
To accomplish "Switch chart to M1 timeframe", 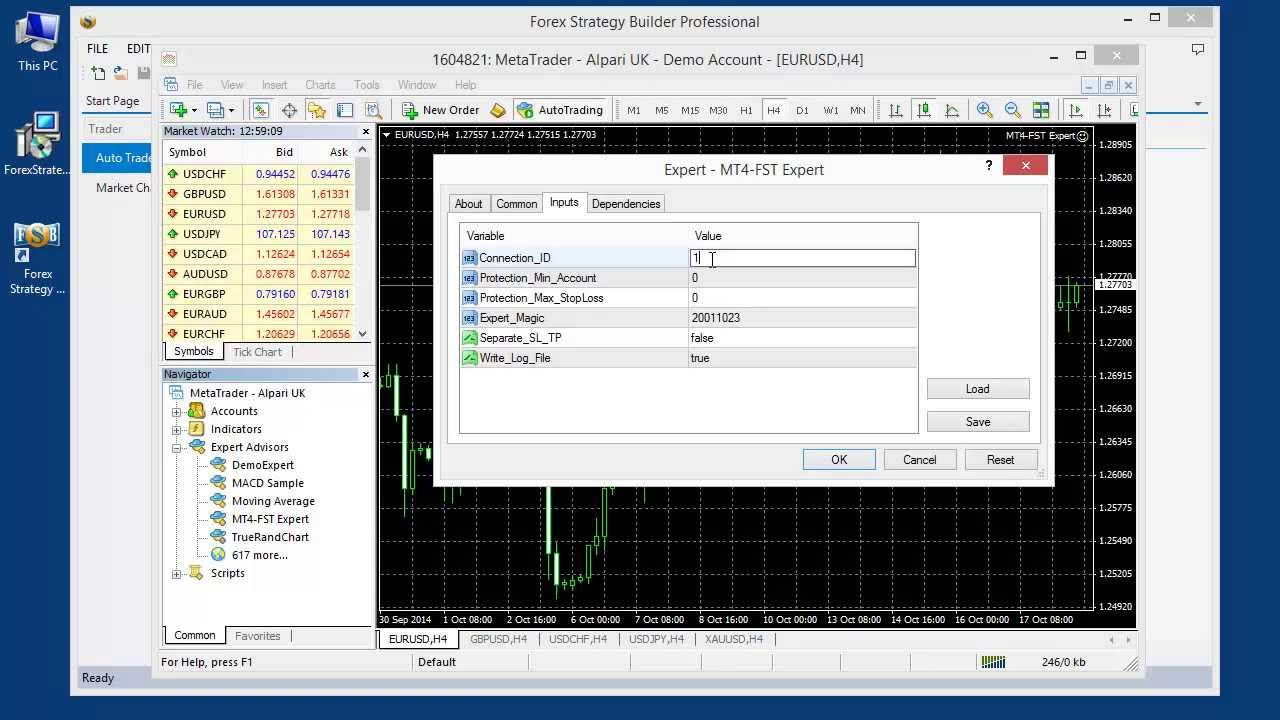I will [x=634, y=110].
